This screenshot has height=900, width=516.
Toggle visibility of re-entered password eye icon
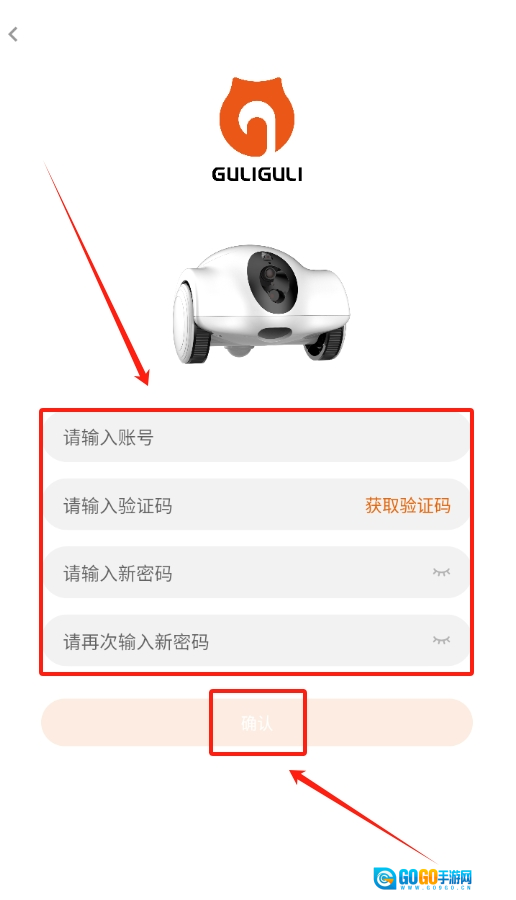pyautogui.click(x=441, y=640)
